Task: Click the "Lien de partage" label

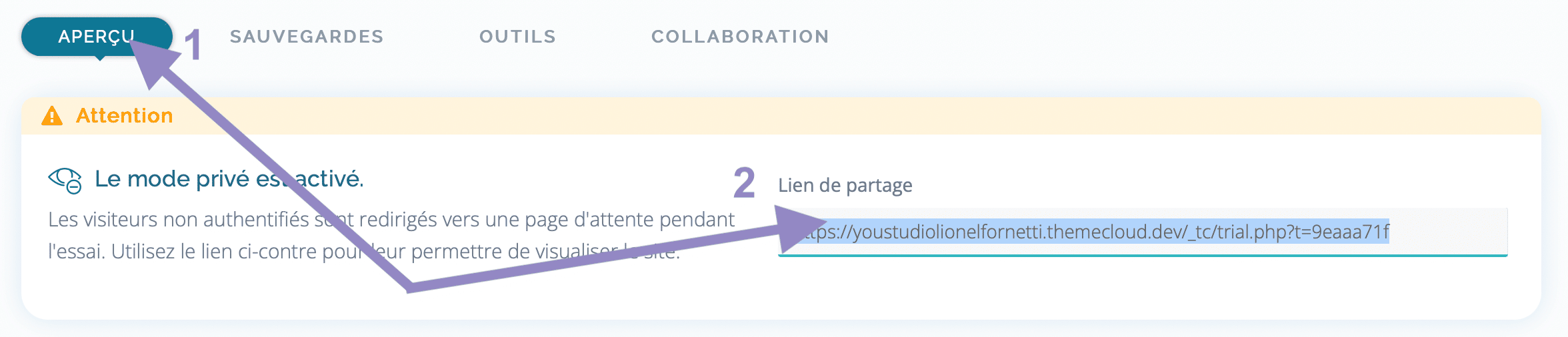Action: pyautogui.click(x=845, y=185)
